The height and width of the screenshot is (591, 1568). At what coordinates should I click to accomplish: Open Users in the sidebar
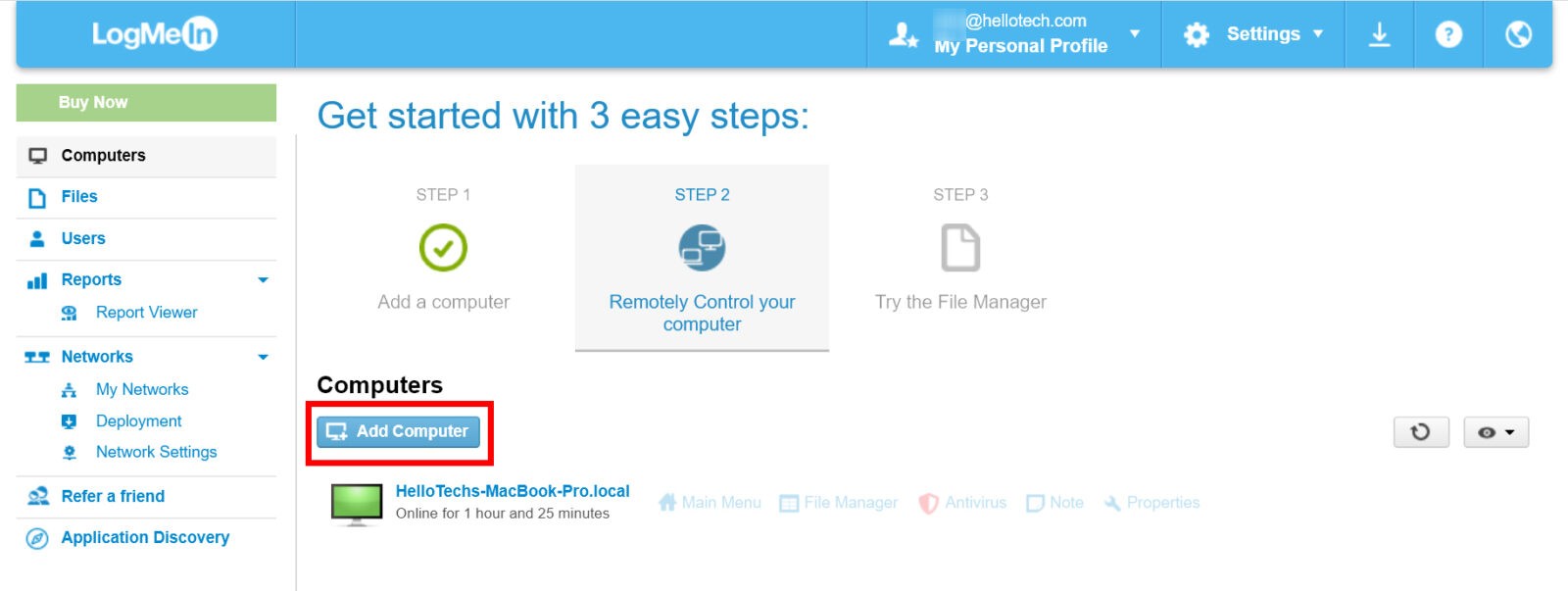point(83,238)
